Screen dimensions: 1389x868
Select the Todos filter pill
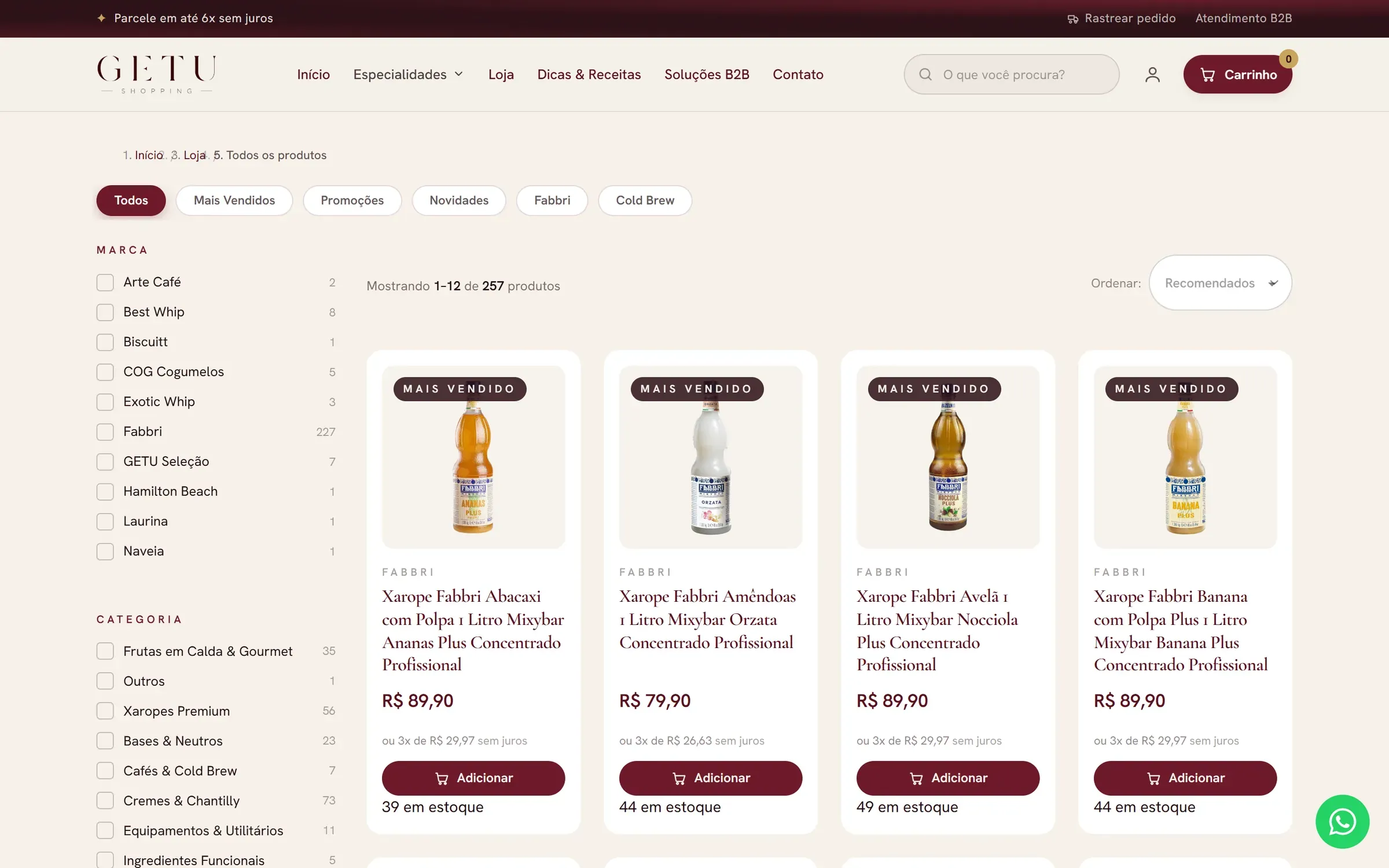coord(131,200)
